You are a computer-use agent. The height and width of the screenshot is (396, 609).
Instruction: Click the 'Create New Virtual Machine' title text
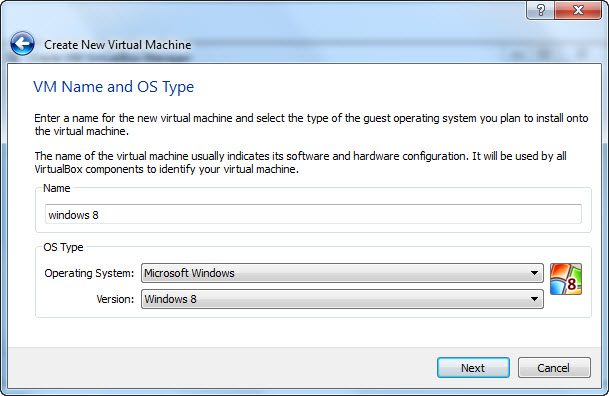[118, 45]
